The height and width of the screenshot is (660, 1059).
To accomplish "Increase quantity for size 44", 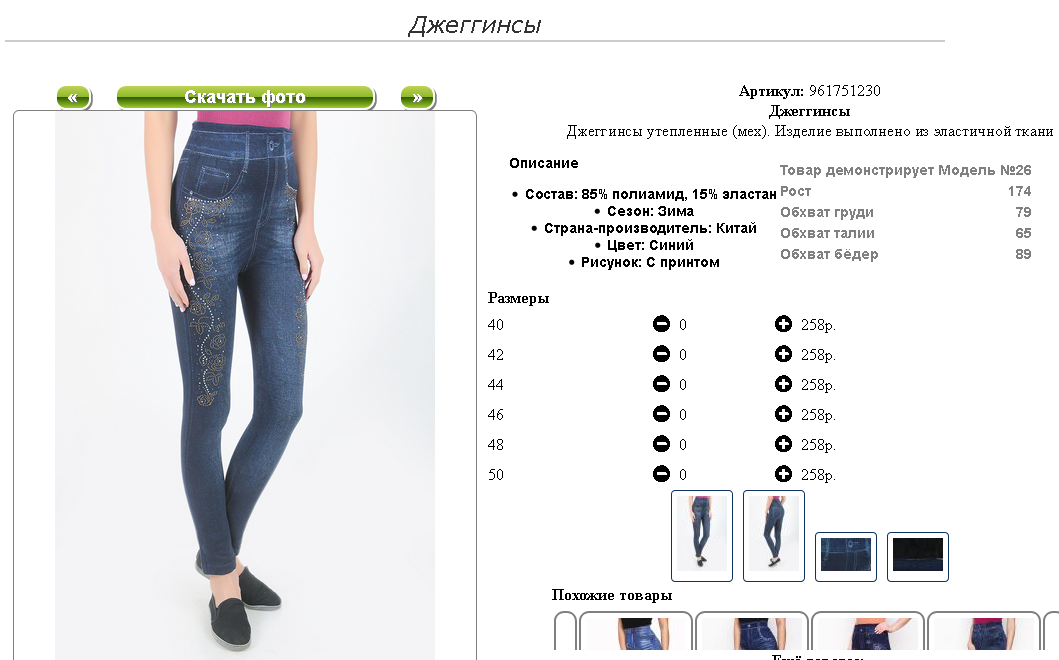I will [x=783, y=384].
